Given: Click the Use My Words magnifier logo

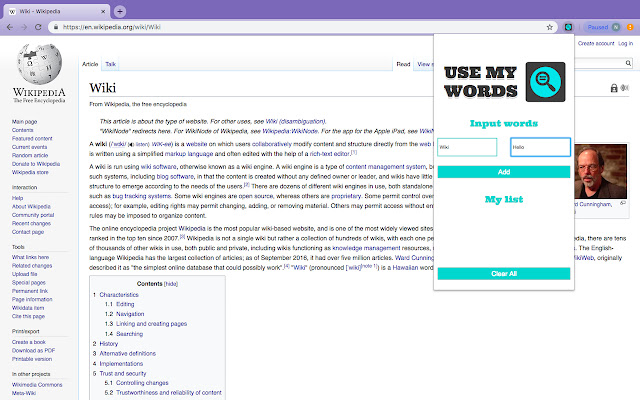Looking at the screenshot, I should [545, 82].
